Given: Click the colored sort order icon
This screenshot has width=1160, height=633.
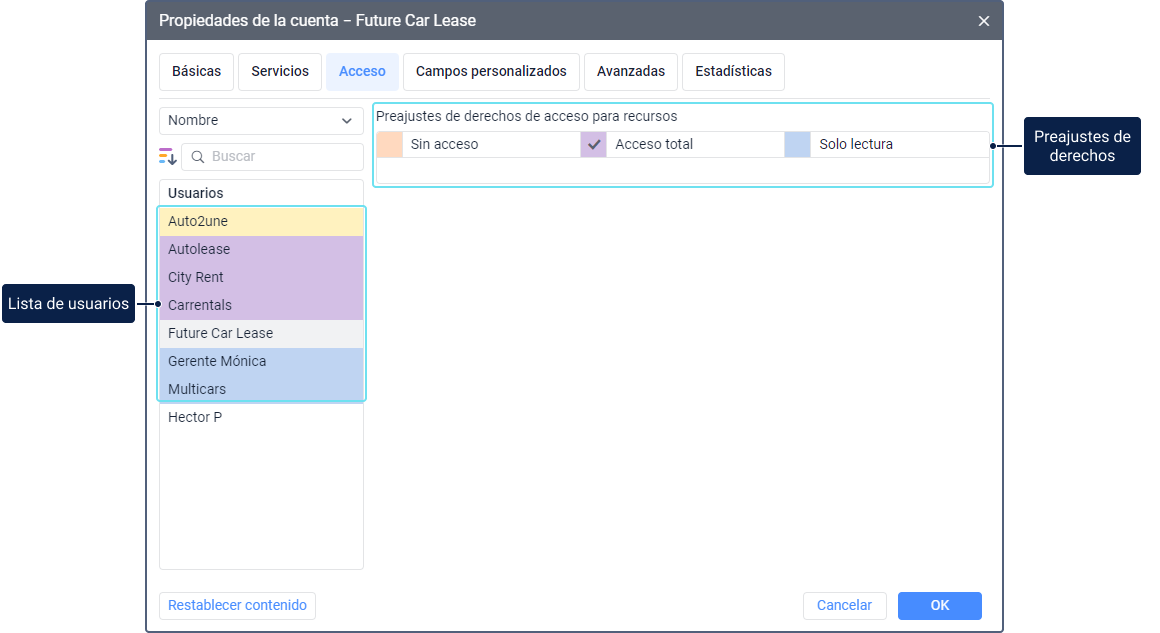Looking at the screenshot, I should [x=168, y=156].
